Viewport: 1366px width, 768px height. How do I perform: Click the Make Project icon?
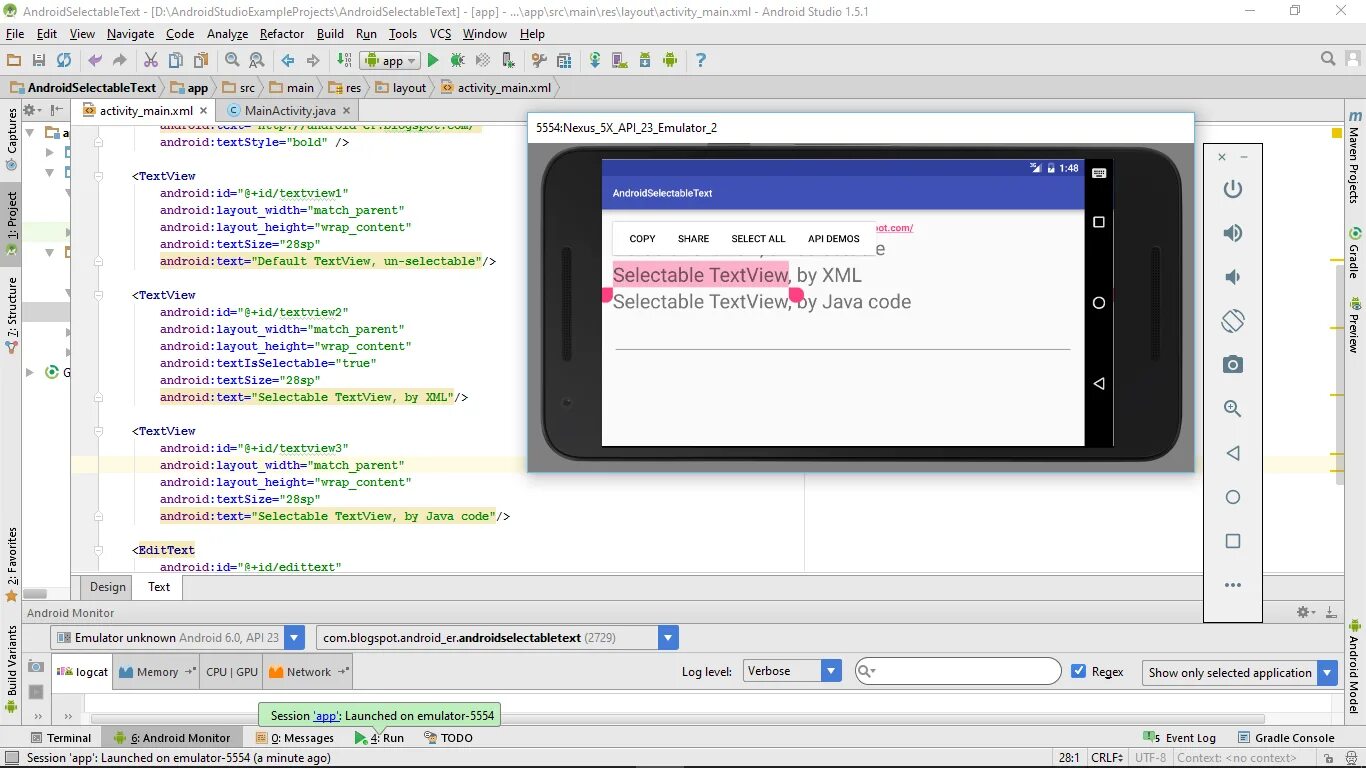coord(343,60)
